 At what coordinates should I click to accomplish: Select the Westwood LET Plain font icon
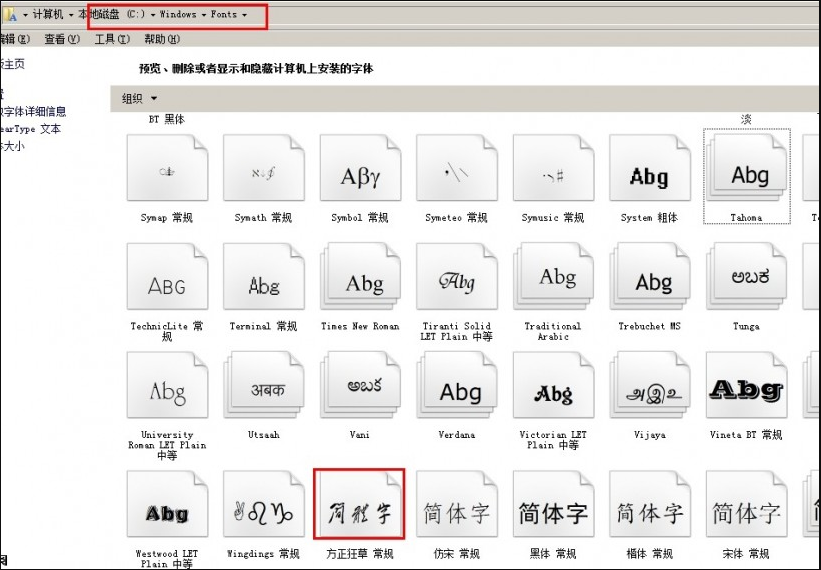tap(167, 504)
